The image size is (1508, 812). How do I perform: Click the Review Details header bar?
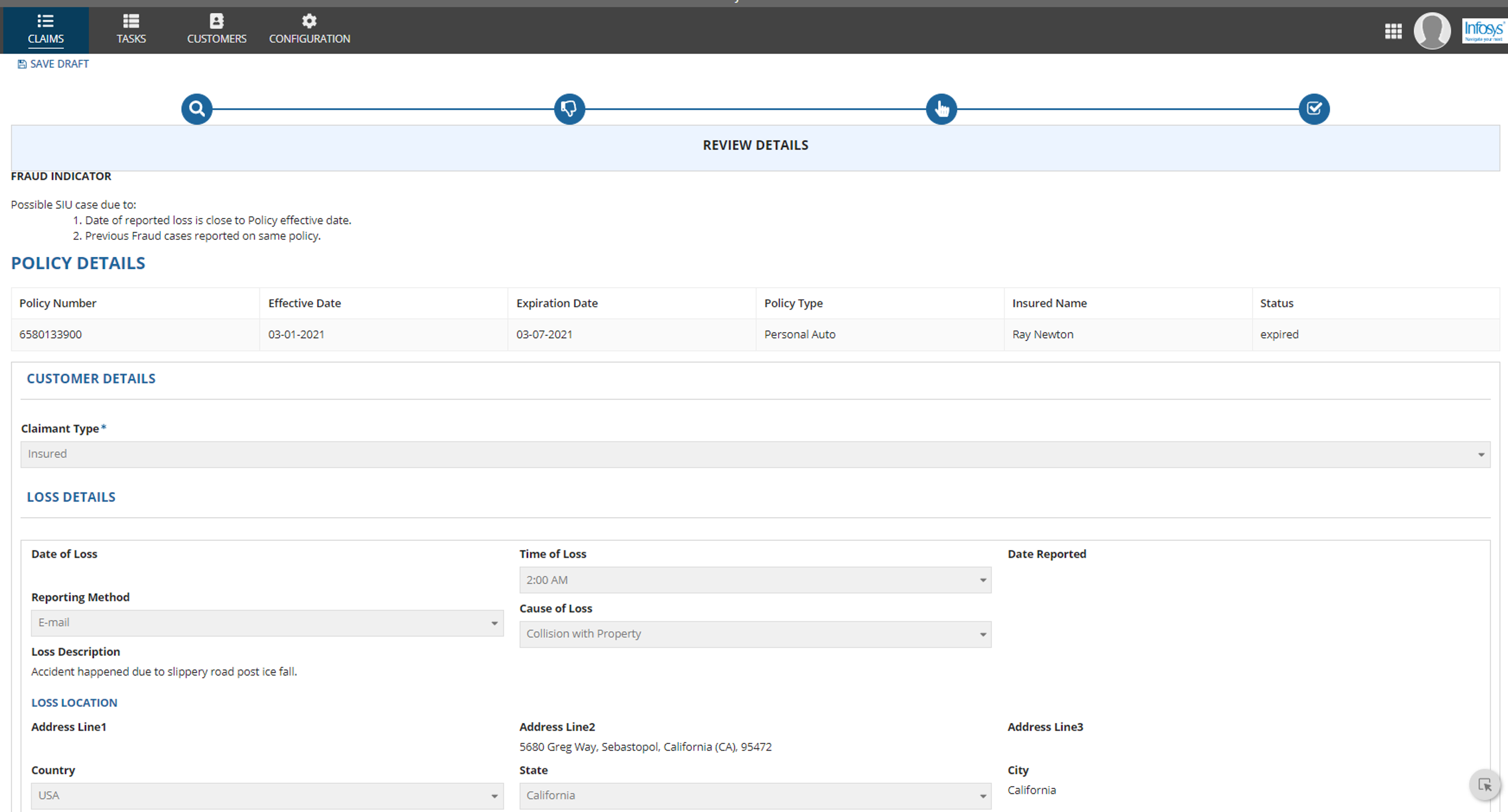tap(755, 148)
